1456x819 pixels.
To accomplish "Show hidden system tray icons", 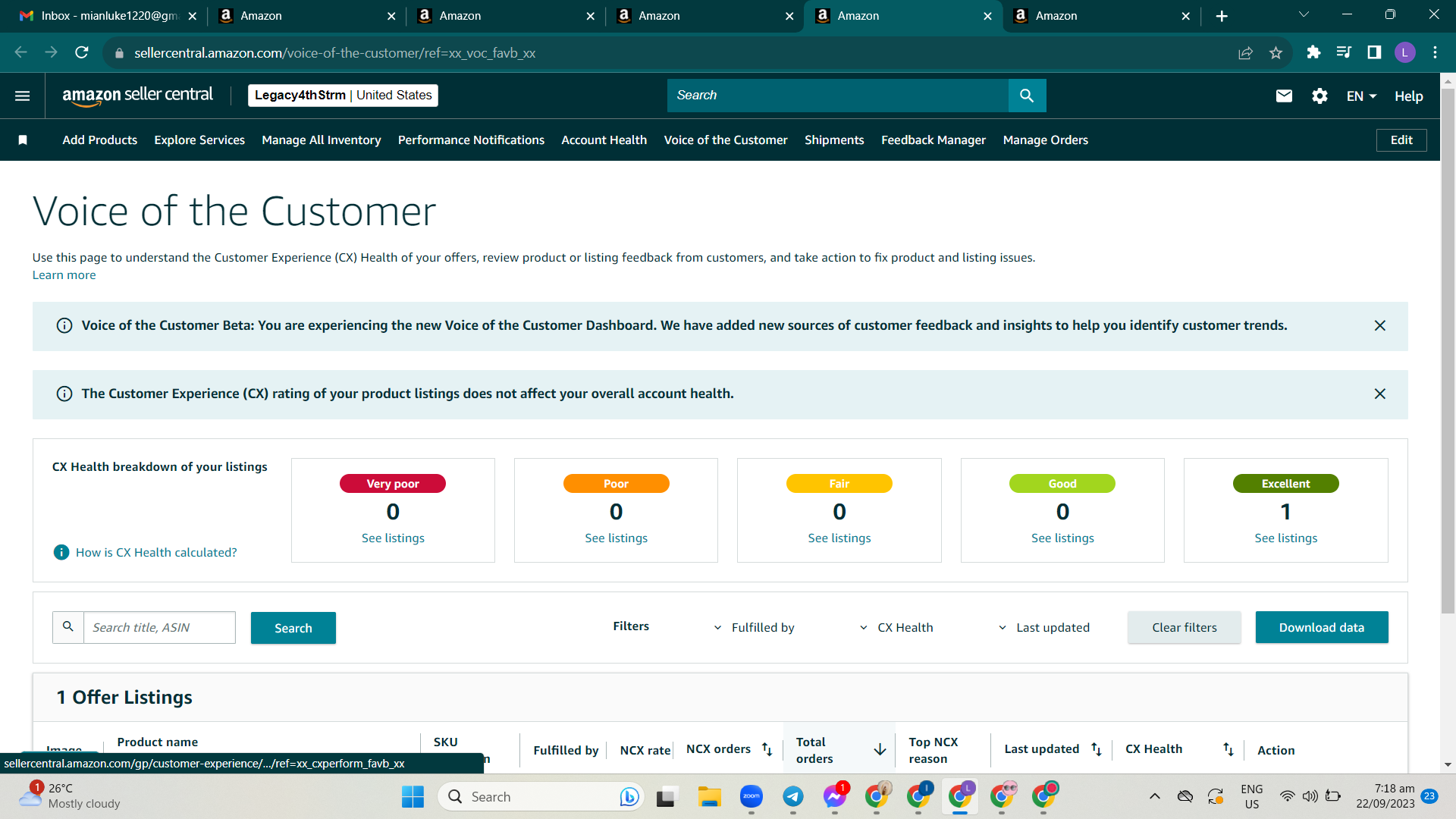I will pos(1154,796).
